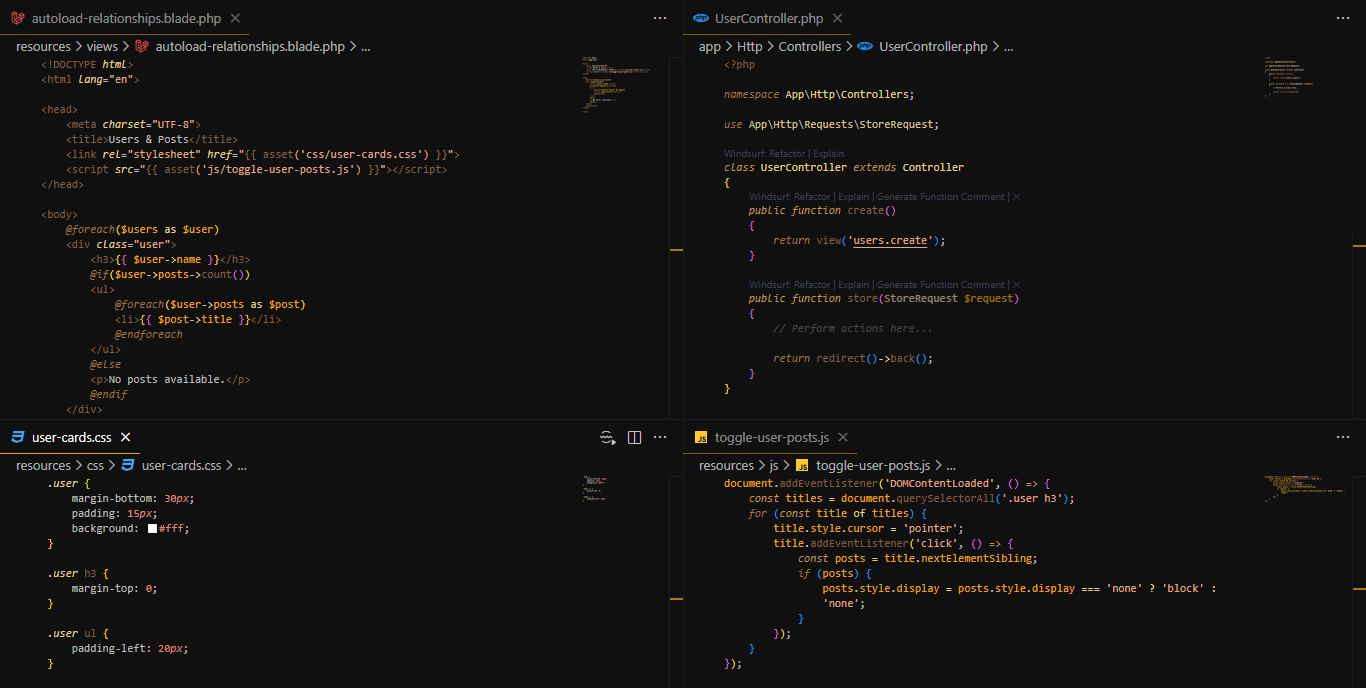
Task: Open the 'app' breadcrumb segment
Action: click(x=710, y=46)
